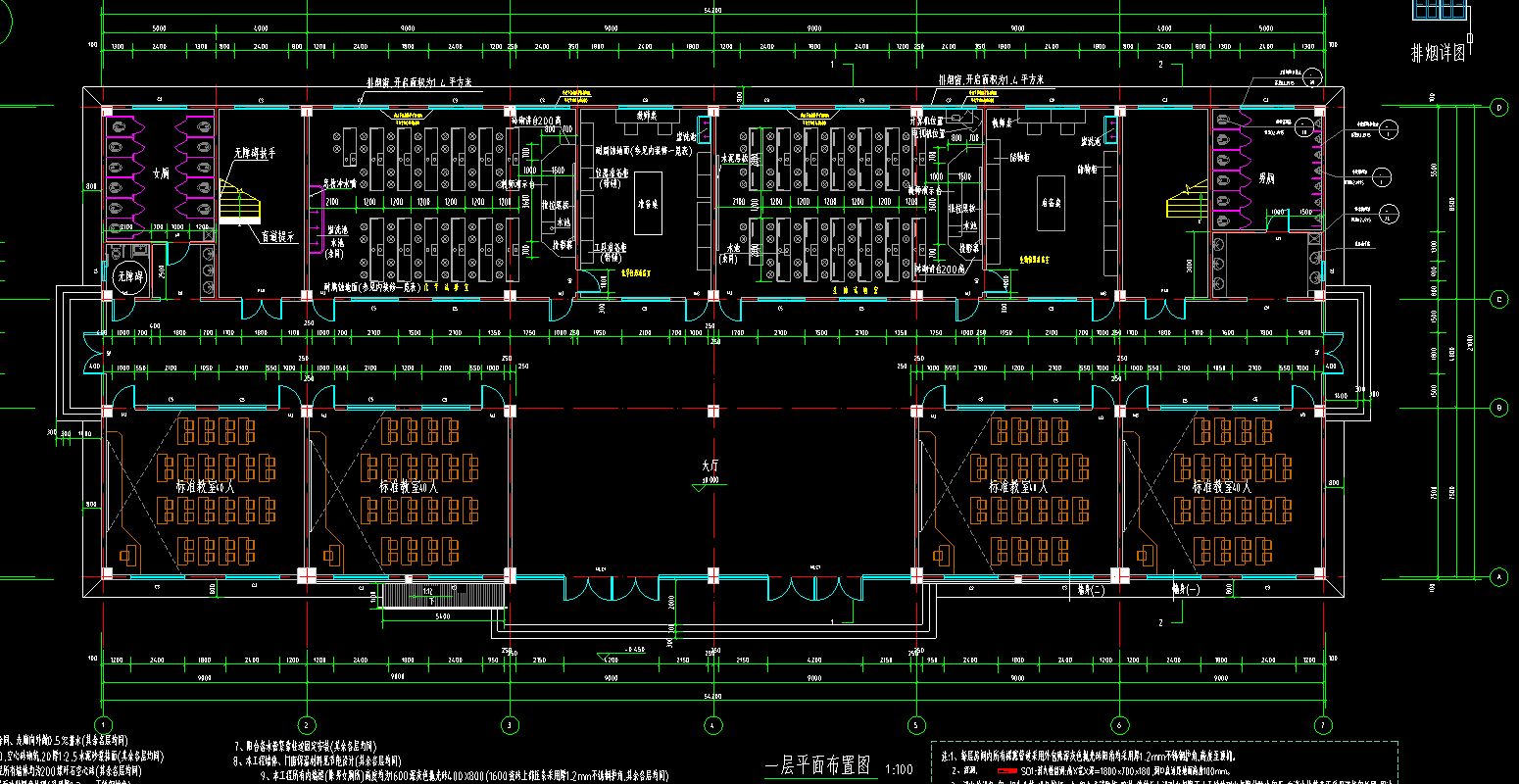
Task: Click the 排烟详图 detail title
Action: tap(1438, 54)
